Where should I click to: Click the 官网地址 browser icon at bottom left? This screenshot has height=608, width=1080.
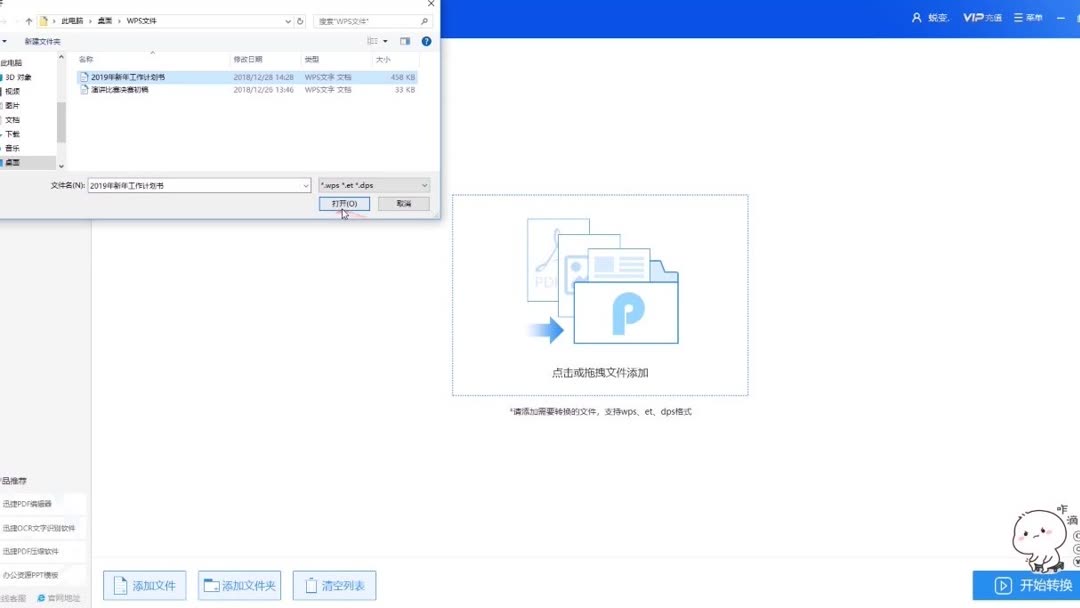[x=41, y=597]
